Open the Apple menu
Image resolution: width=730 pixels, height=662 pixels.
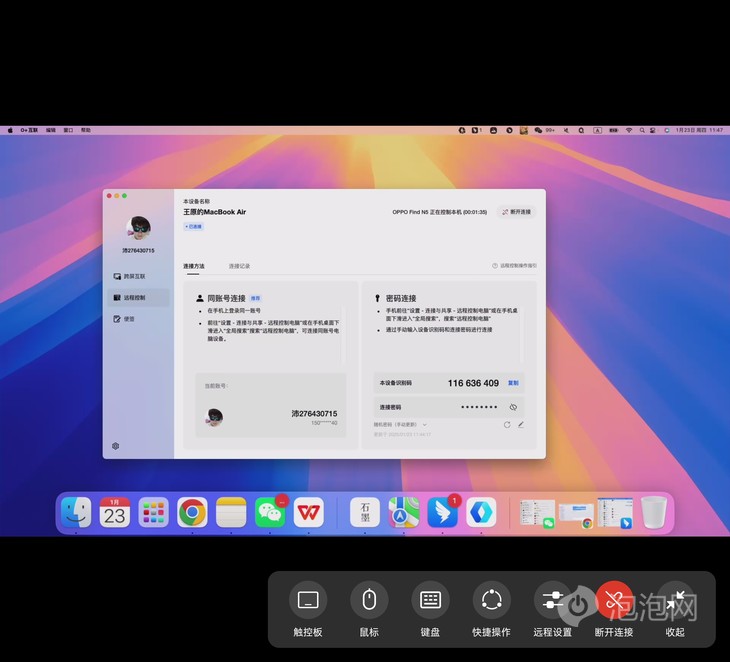[x=10, y=130]
